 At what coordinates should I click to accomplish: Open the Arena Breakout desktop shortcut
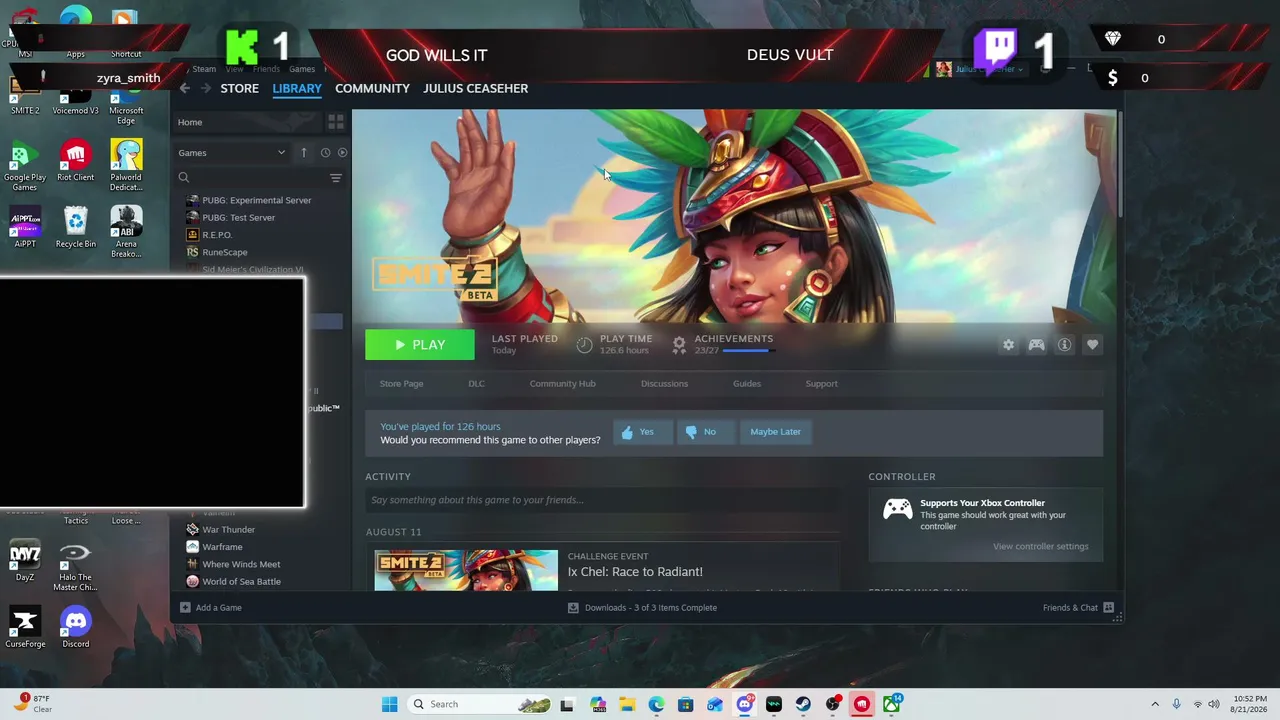126,232
